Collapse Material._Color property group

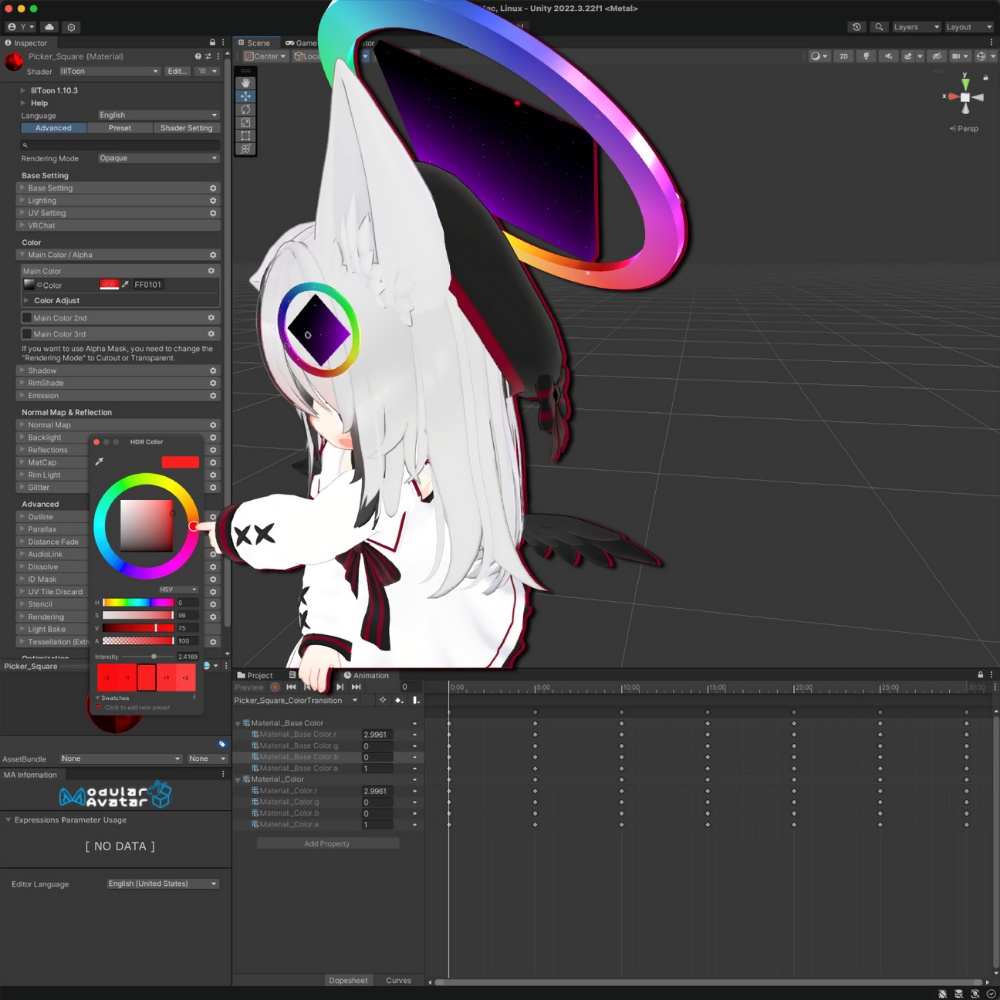238,779
